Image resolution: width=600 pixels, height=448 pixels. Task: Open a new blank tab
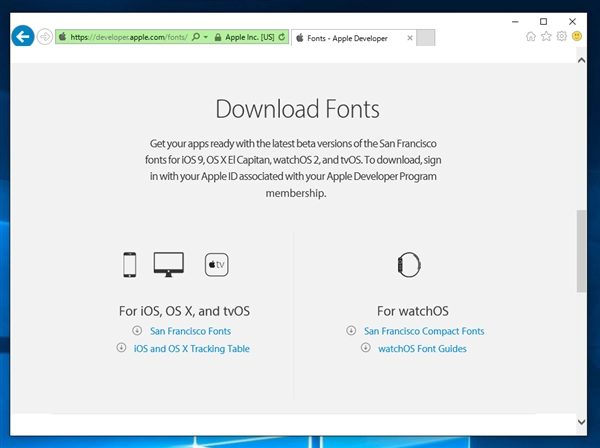(x=425, y=37)
